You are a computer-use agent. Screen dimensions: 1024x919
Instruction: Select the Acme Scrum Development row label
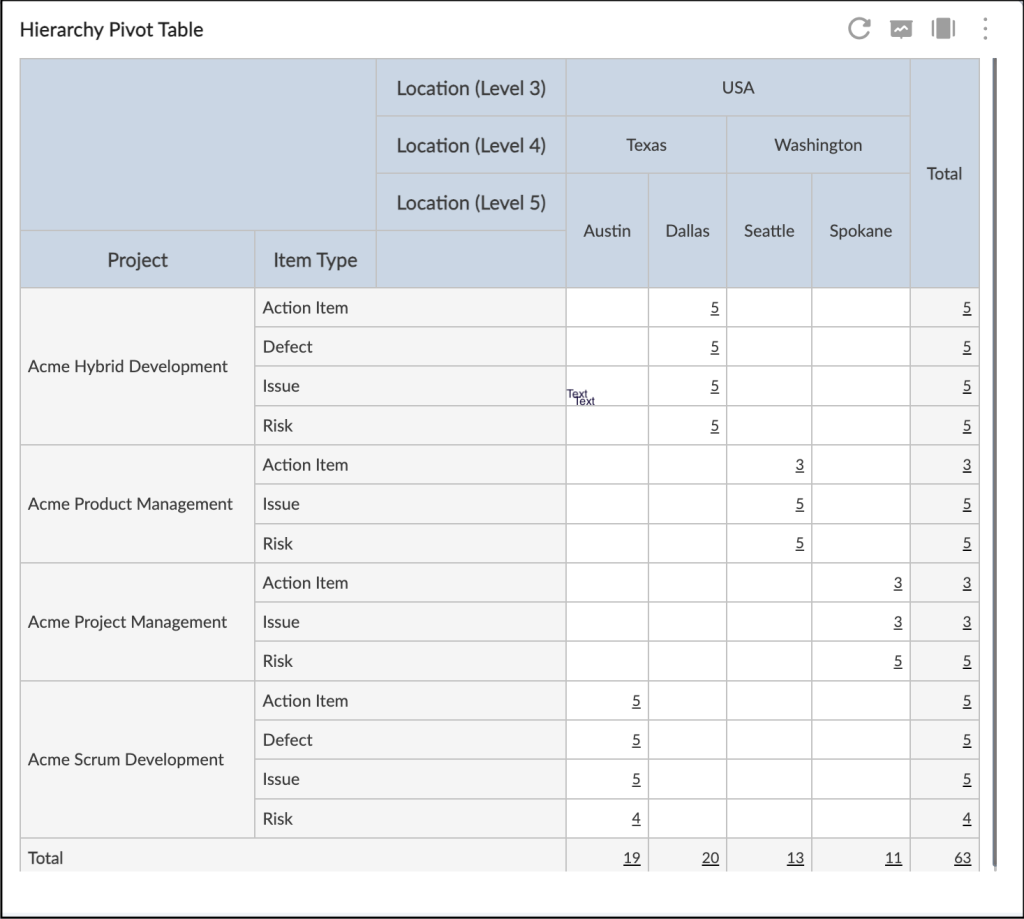point(126,760)
